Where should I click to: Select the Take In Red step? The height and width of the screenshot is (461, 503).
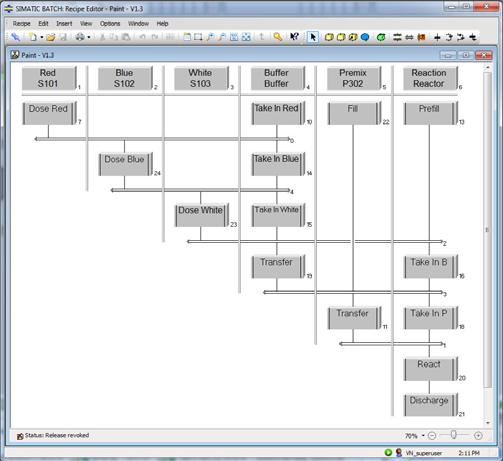pos(278,113)
